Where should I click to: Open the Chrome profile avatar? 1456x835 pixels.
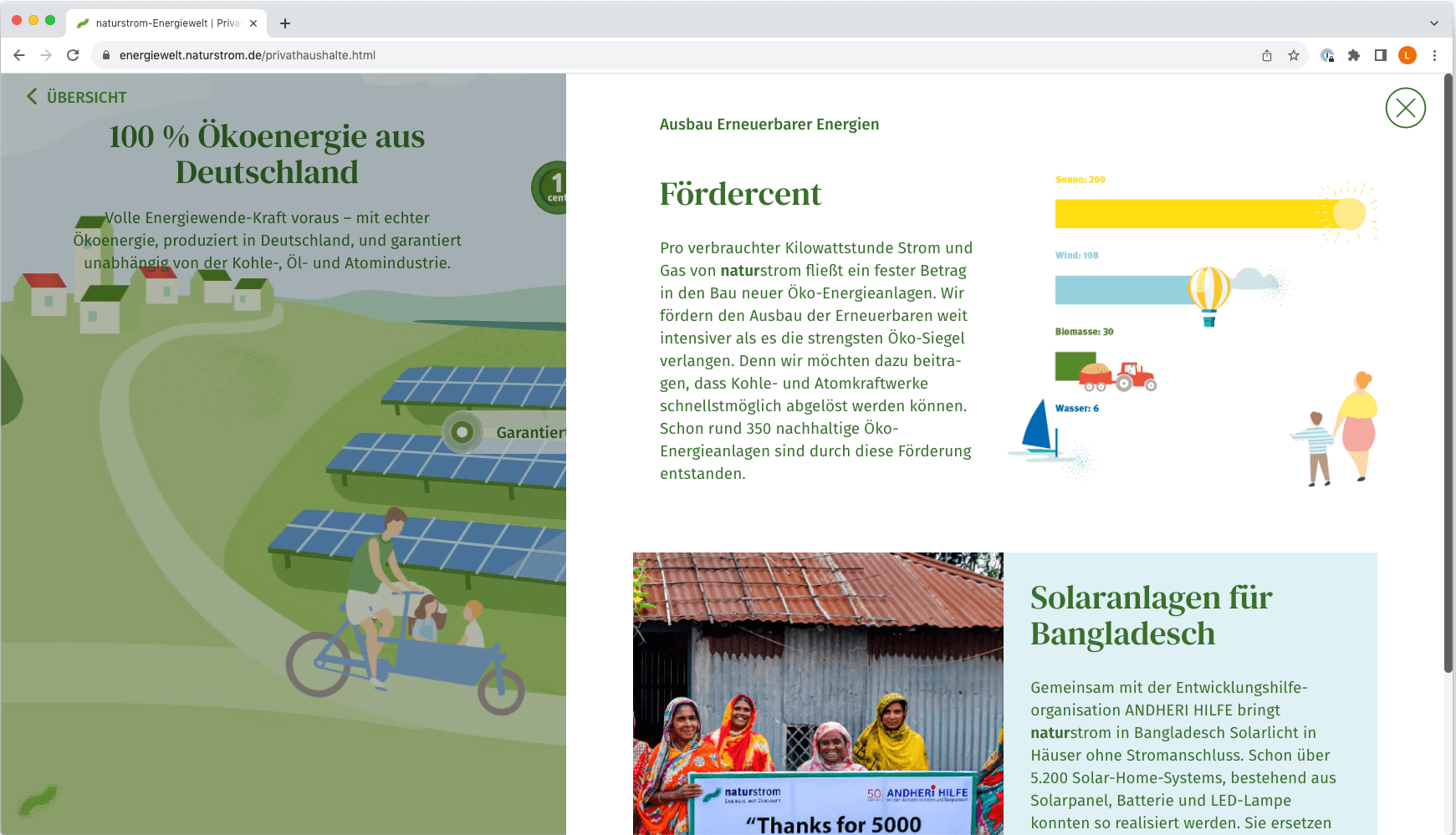click(x=1407, y=55)
